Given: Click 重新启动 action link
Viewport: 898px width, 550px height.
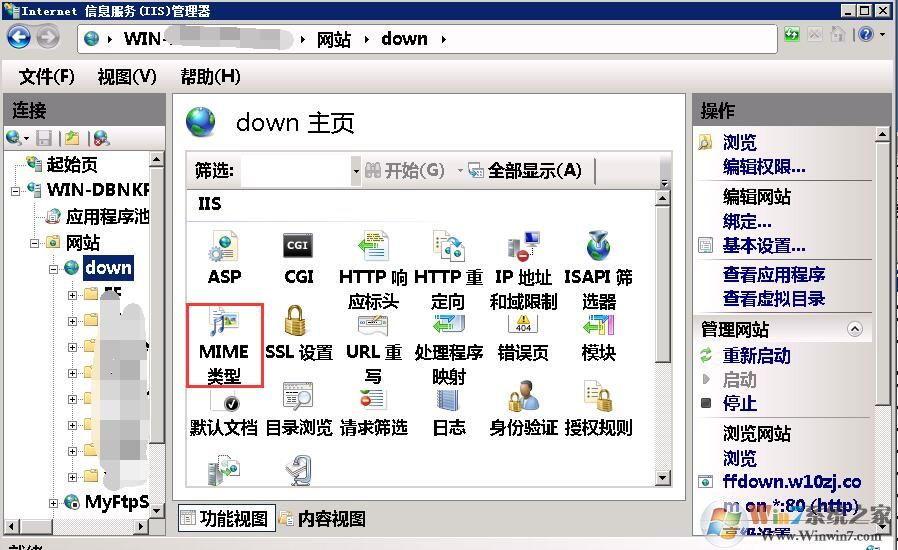Looking at the screenshot, I should [x=756, y=356].
